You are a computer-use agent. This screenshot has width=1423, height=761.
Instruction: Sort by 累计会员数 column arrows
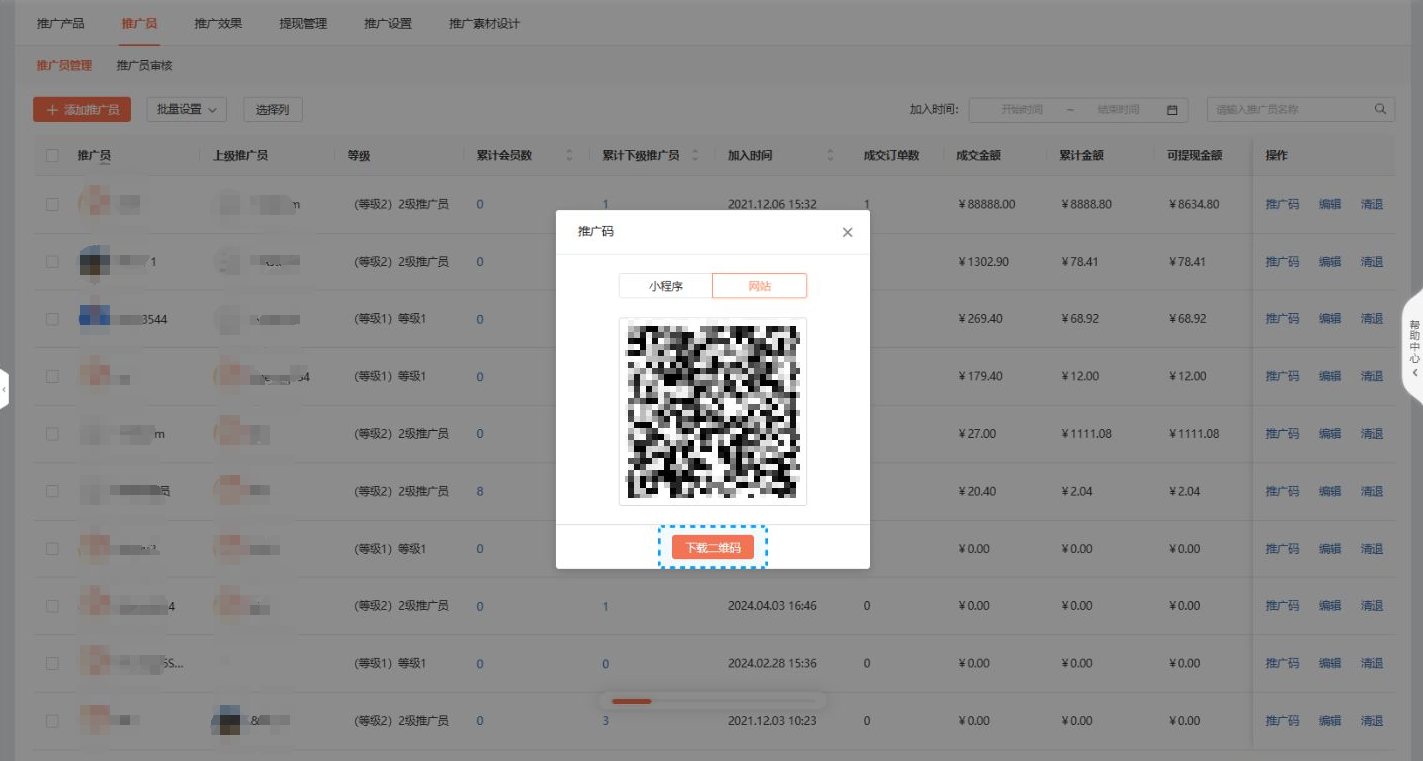pos(570,156)
